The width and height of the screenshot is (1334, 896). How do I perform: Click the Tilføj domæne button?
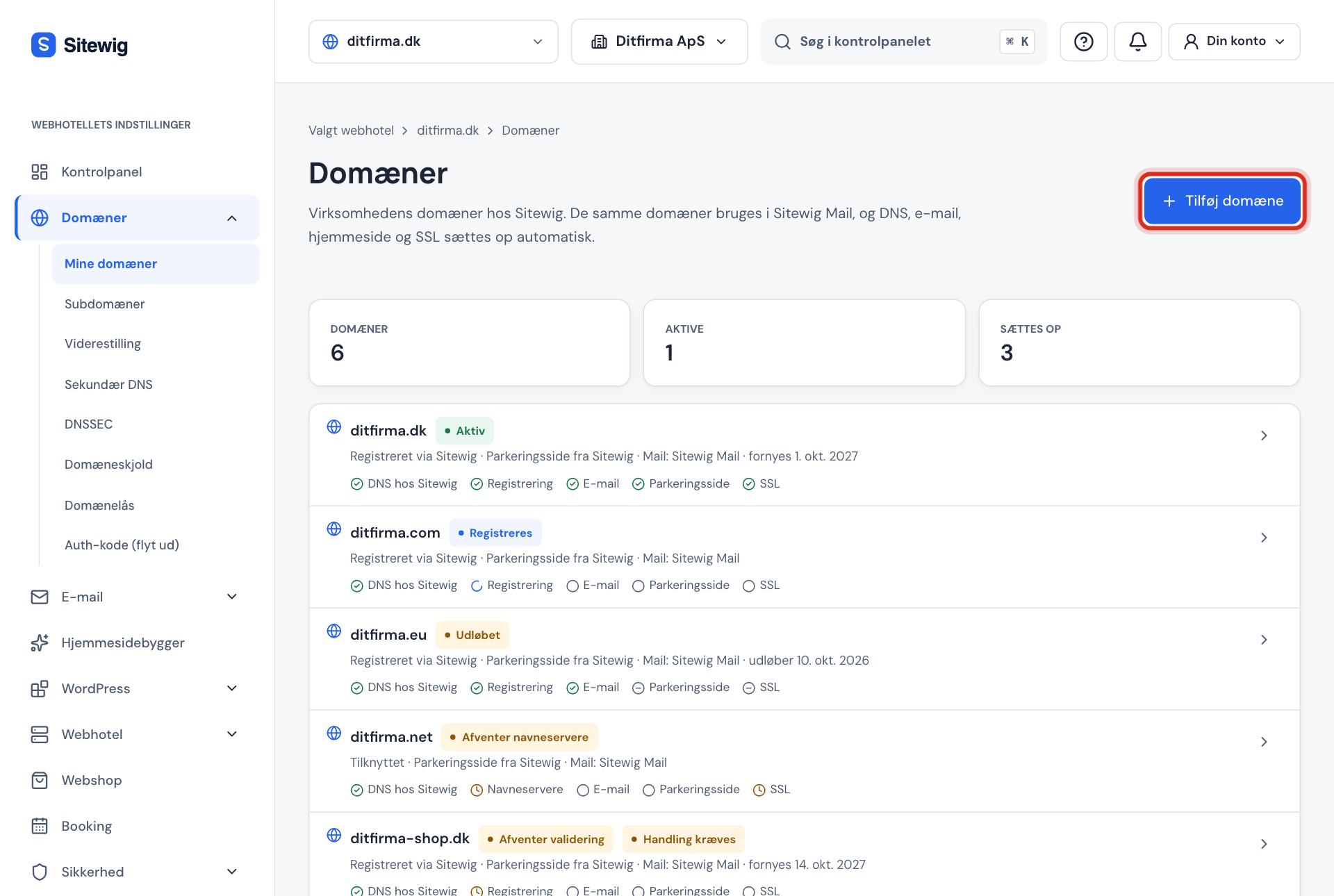(x=1222, y=201)
